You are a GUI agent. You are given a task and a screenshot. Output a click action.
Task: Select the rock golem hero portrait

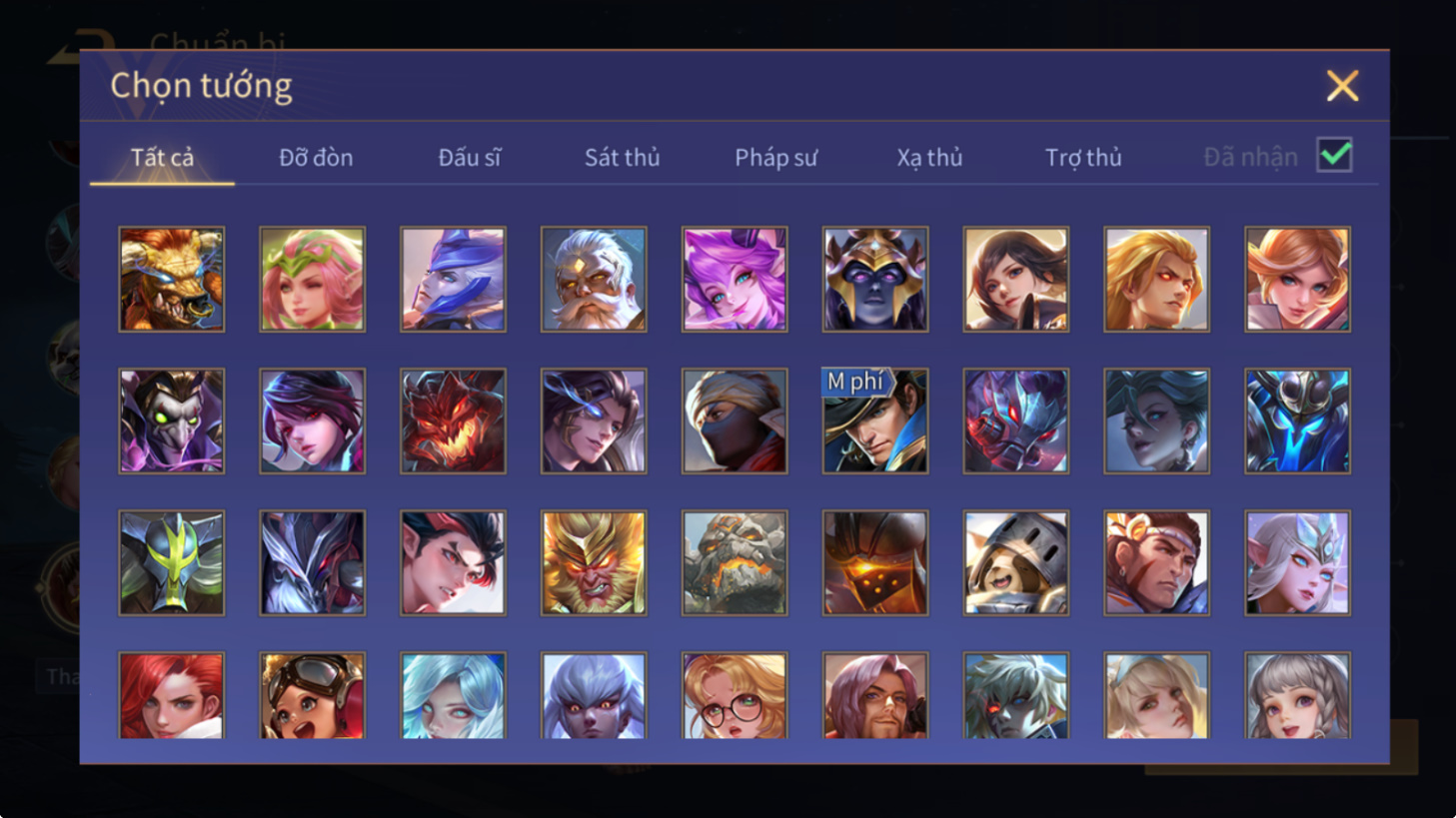(x=734, y=562)
